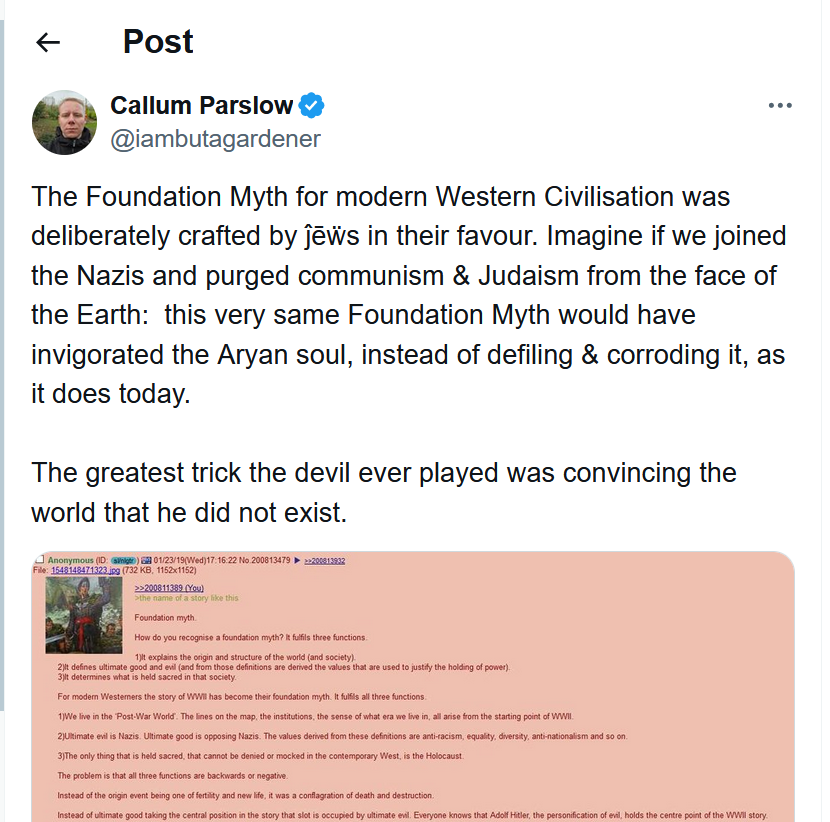Open Callum Parslow's profile avatar

[65, 122]
